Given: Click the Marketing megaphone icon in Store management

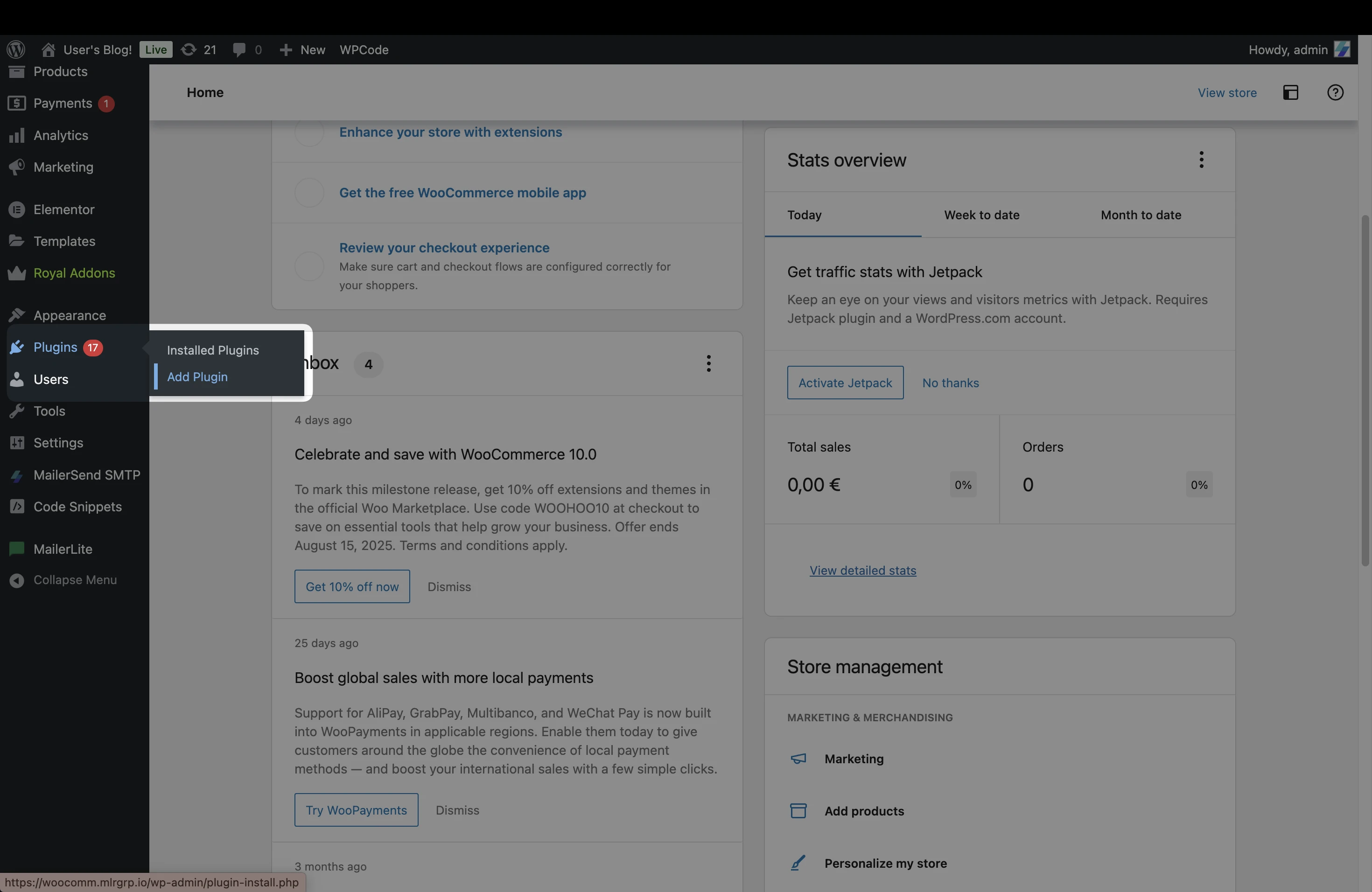Looking at the screenshot, I should click(x=798, y=758).
